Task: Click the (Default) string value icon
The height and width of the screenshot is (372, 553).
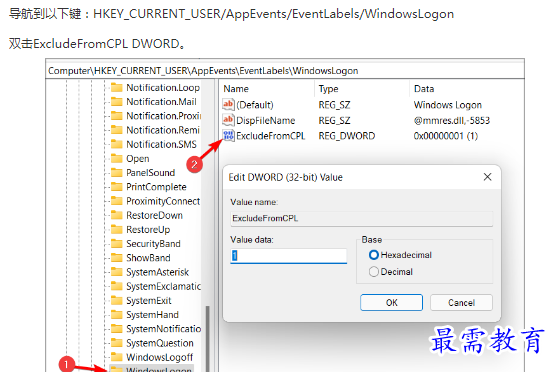Action: coord(228,104)
